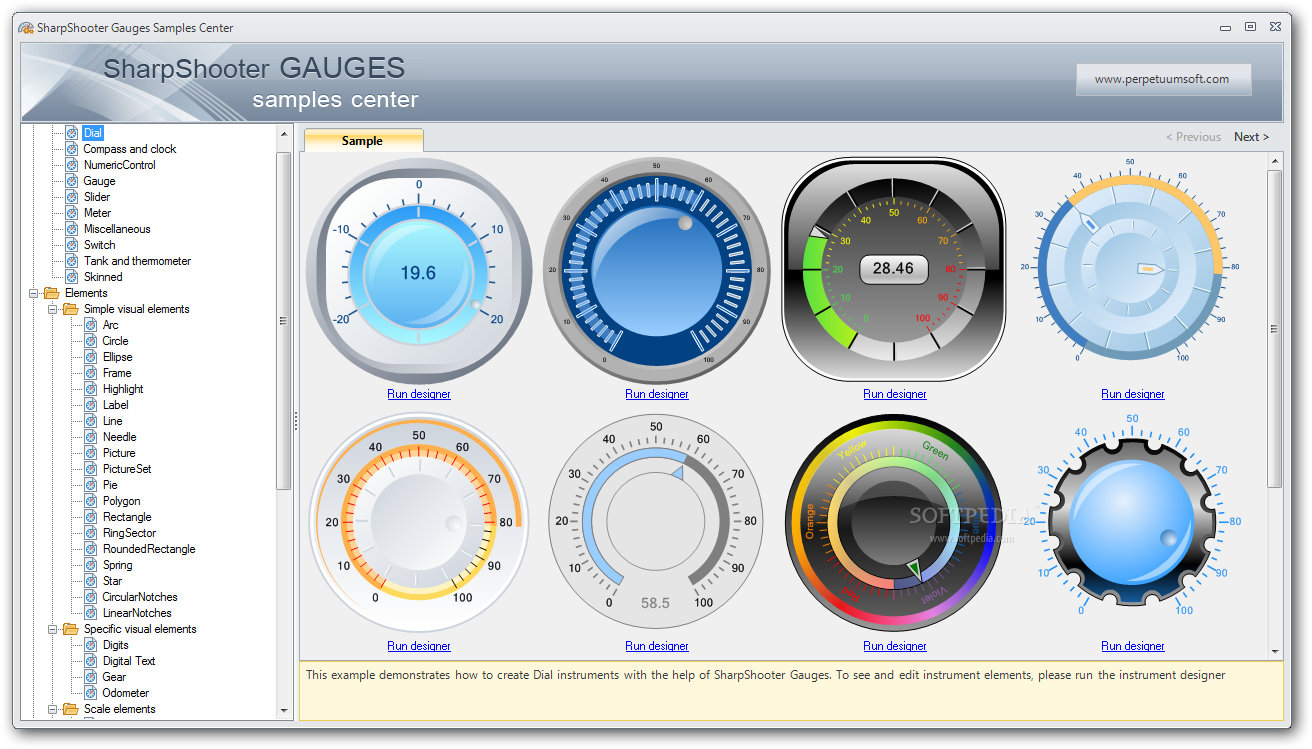Collapse the Simple visual elements node
The height and width of the screenshot is (749, 1312).
[53, 309]
